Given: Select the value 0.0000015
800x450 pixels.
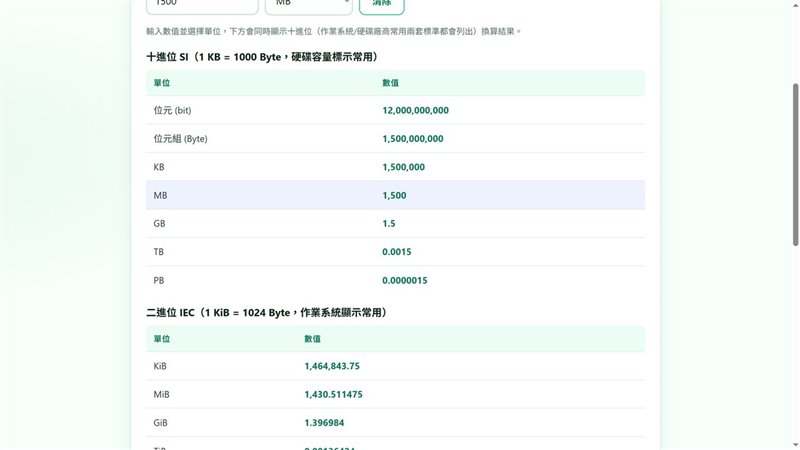Looking at the screenshot, I should point(405,281).
